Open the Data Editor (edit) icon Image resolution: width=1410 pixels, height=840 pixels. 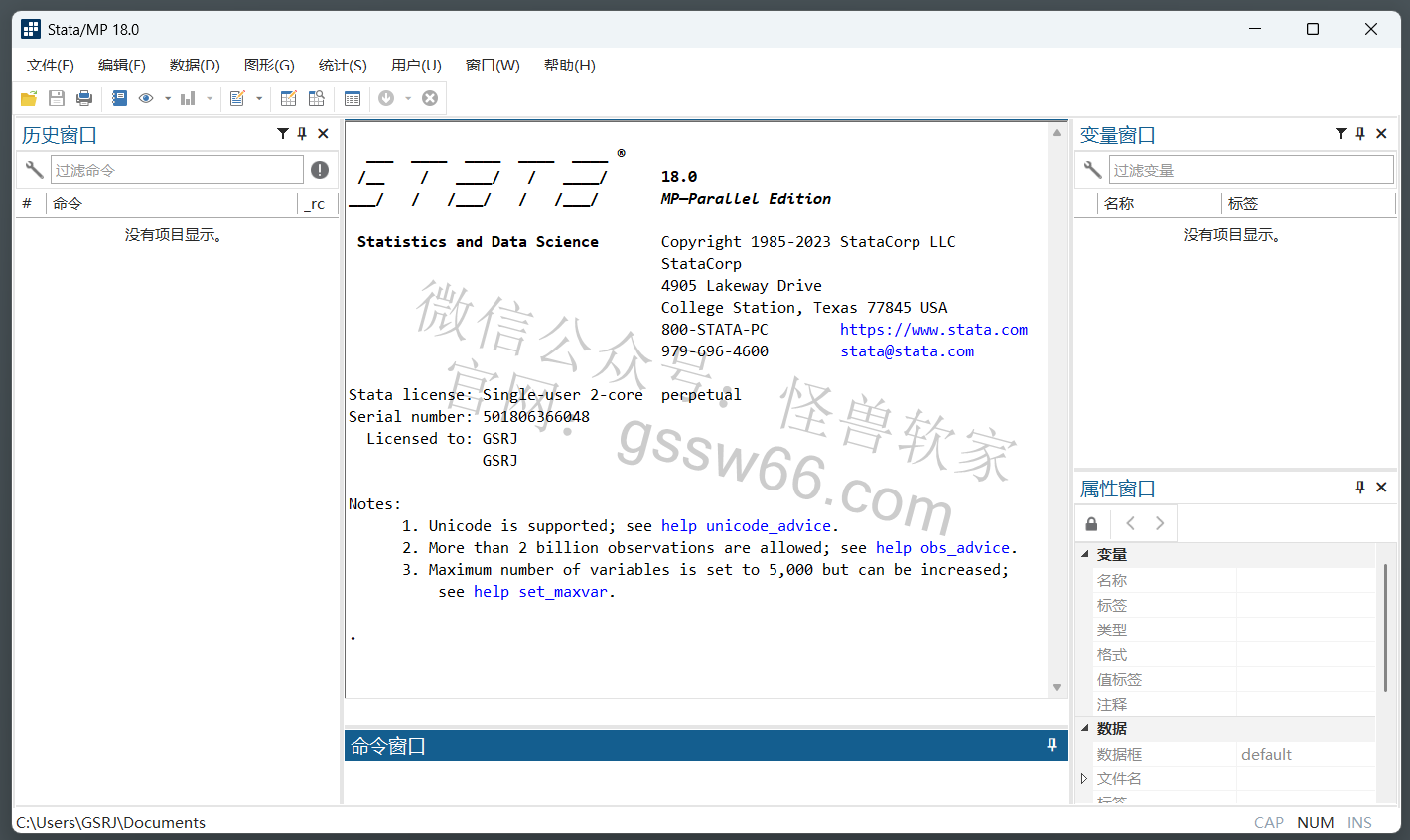point(289,98)
